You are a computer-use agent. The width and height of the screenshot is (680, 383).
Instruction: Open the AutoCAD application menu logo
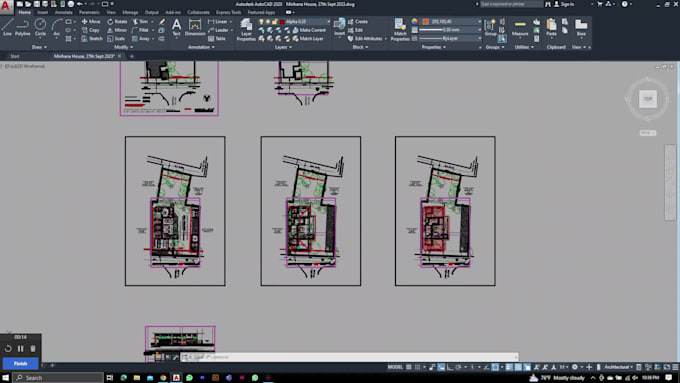pyautogui.click(x=6, y=7)
